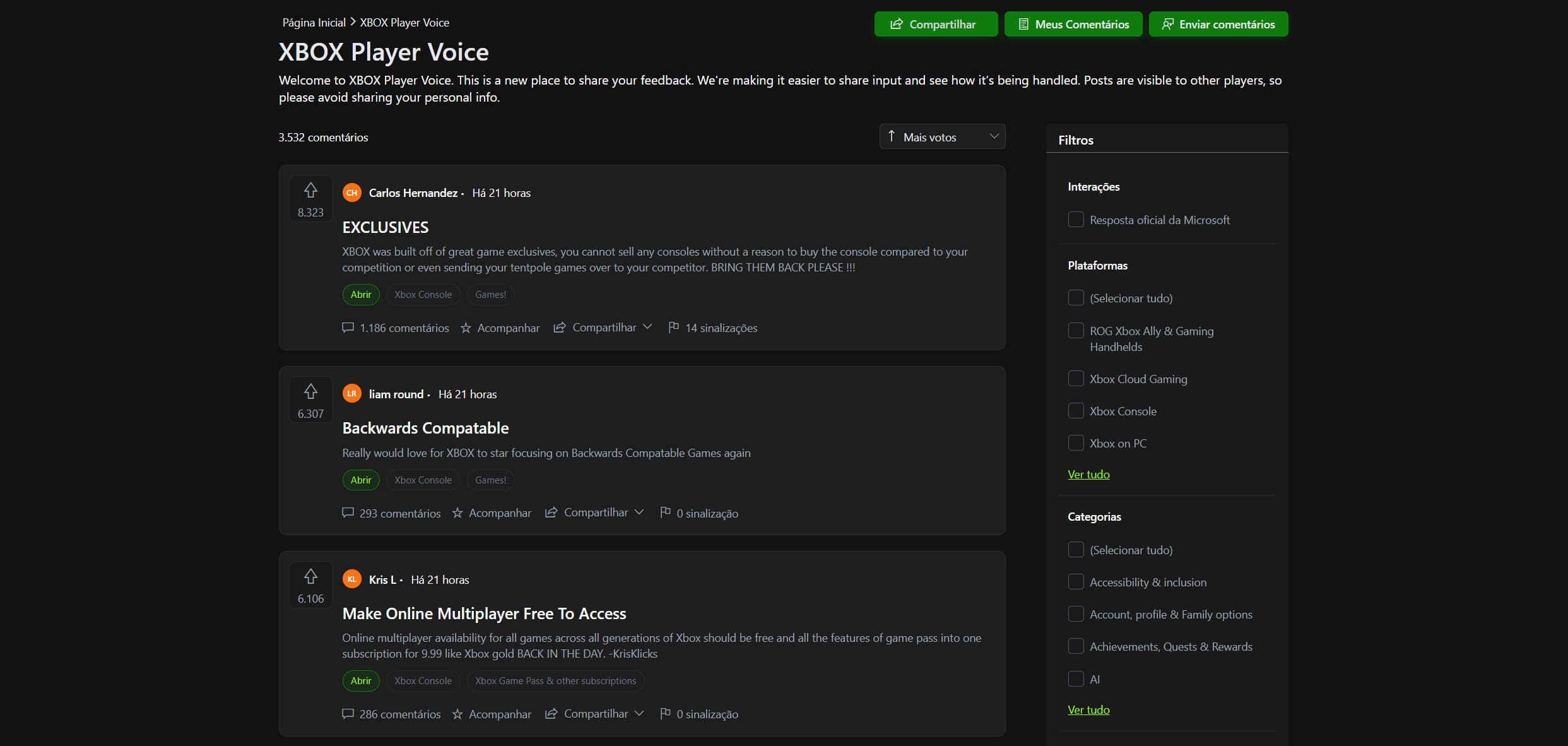
Task: Click share icon on Kris L post
Action: coord(551,713)
